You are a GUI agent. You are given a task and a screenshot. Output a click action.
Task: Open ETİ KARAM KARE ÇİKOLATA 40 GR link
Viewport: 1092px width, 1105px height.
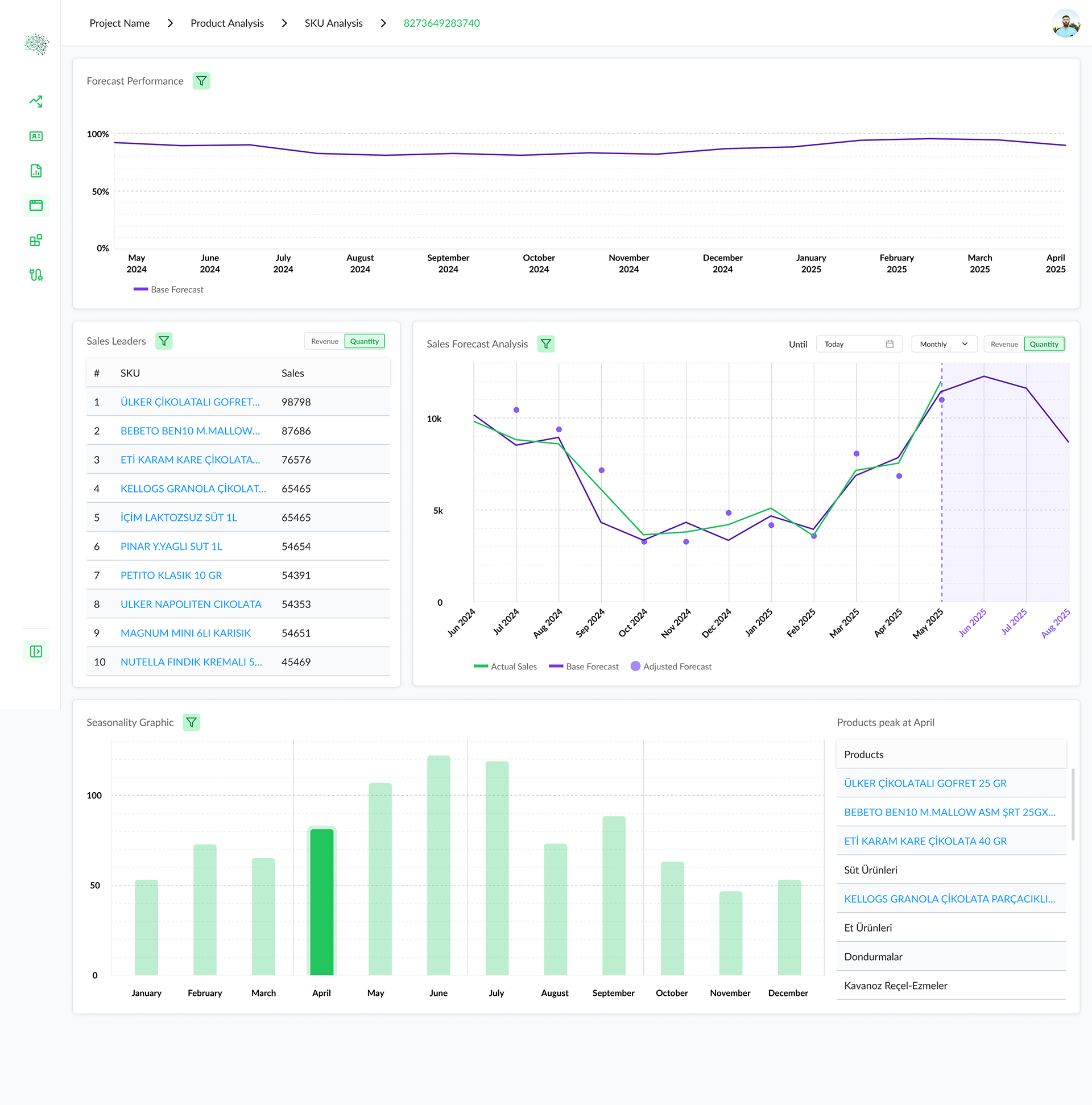[x=925, y=841]
